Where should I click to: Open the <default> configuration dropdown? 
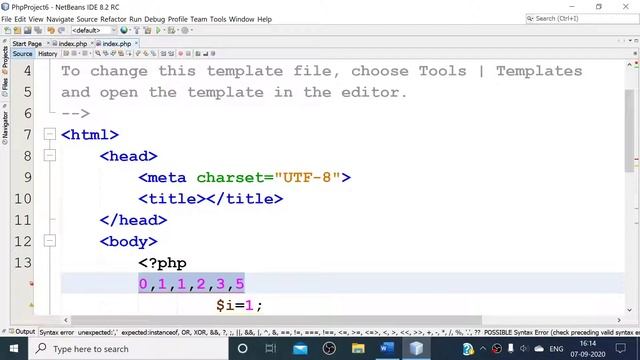94,30
